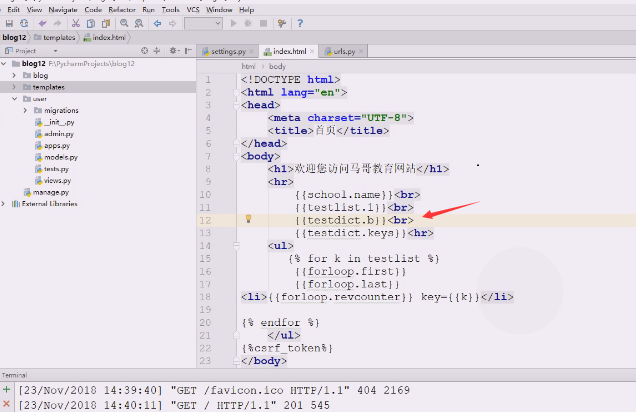Click the Forward navigation arrow
The image size is (636, 412).
click(x=172, y=24)
